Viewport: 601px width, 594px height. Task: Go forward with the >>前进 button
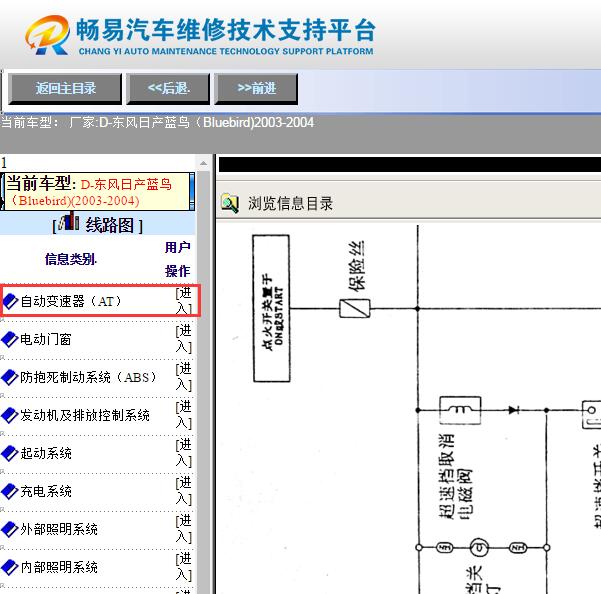(256, 89)
